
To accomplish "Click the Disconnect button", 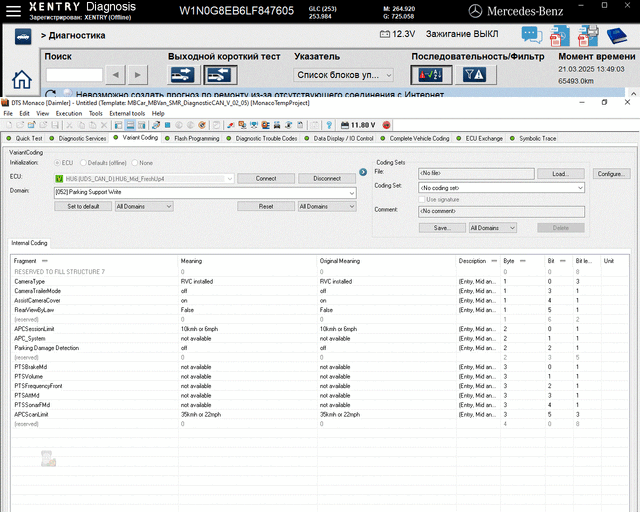I will [x=326, y=178].
